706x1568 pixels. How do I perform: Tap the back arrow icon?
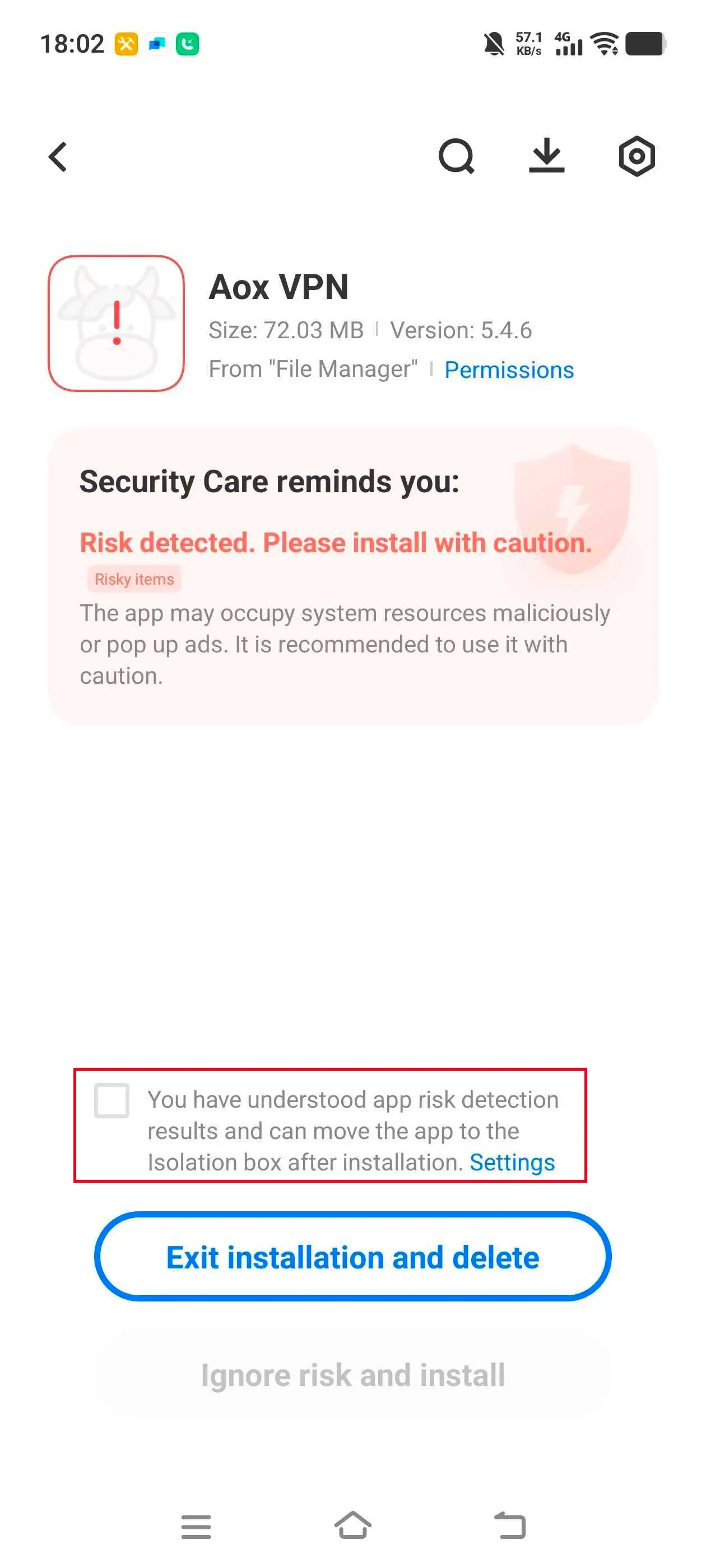pyautogui.click(x=58, y=157)
